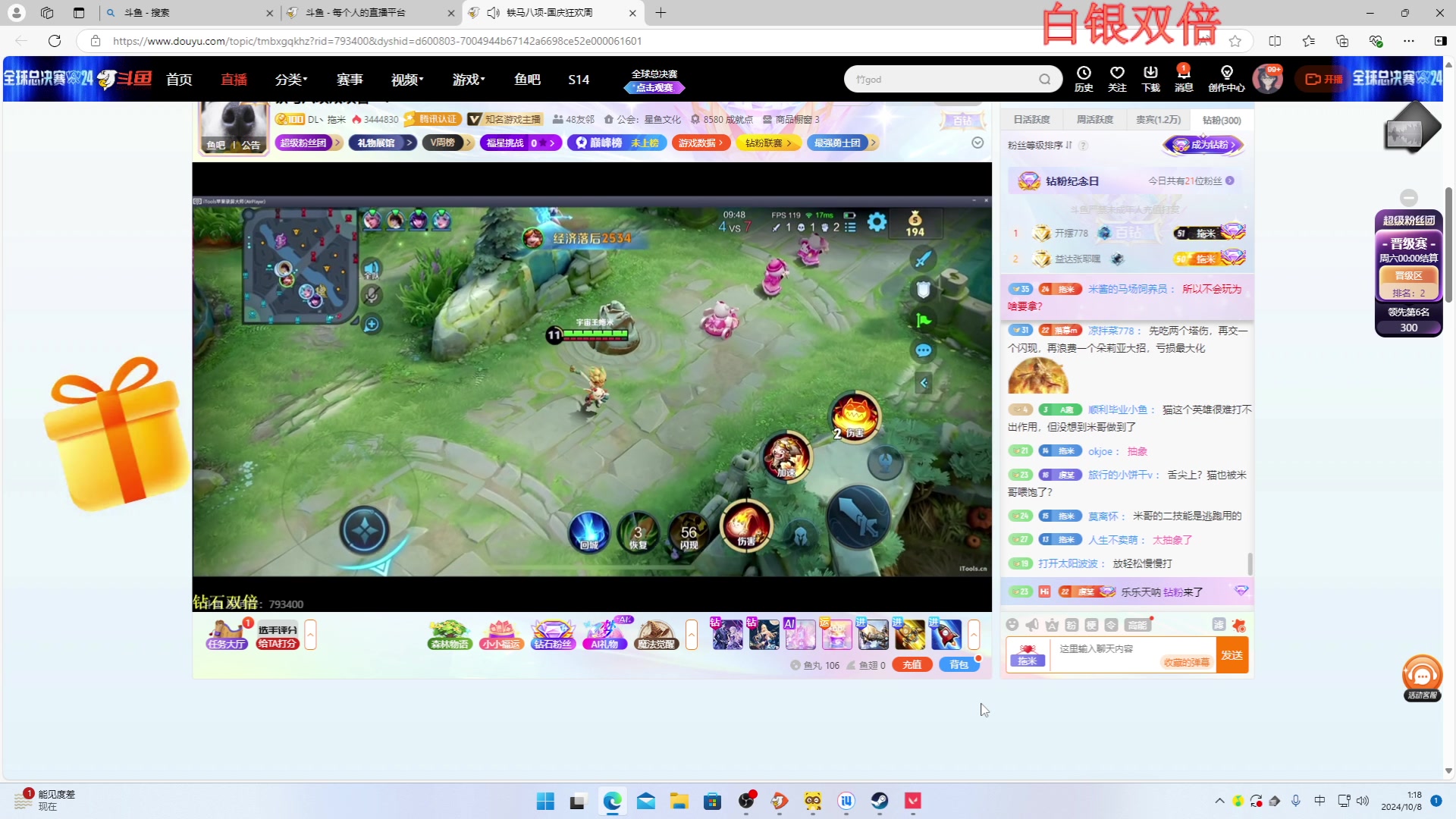This screenshot has height=819, width=1456.
Task: Switch to the 贵宾(1.2万) tab
Action: (x=1158, y=120)
